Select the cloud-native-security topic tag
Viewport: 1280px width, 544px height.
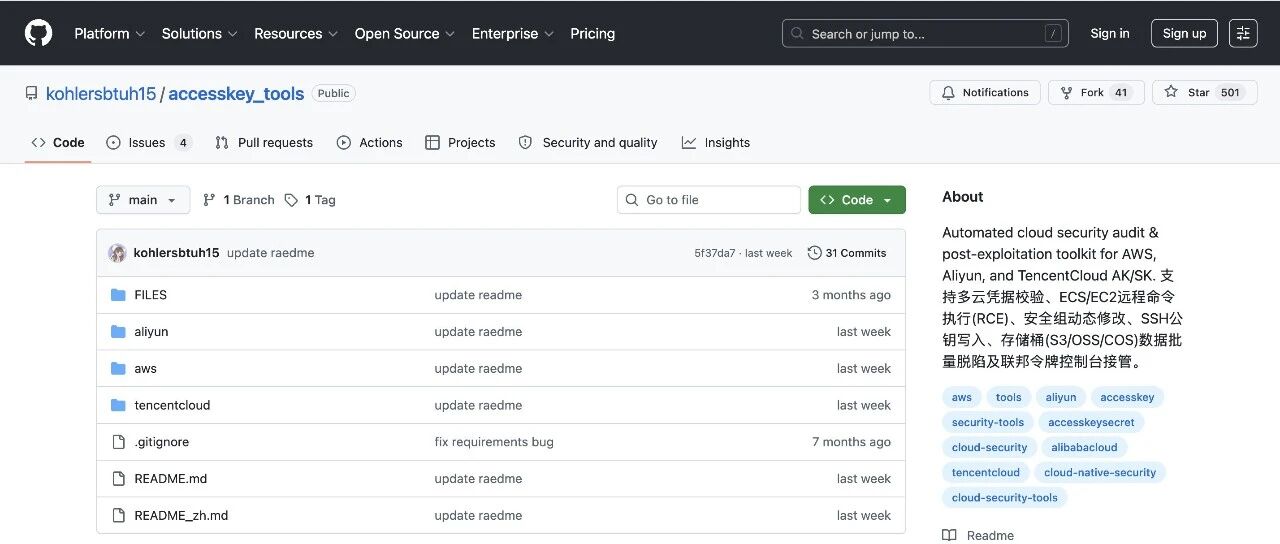coord(1100,472)
